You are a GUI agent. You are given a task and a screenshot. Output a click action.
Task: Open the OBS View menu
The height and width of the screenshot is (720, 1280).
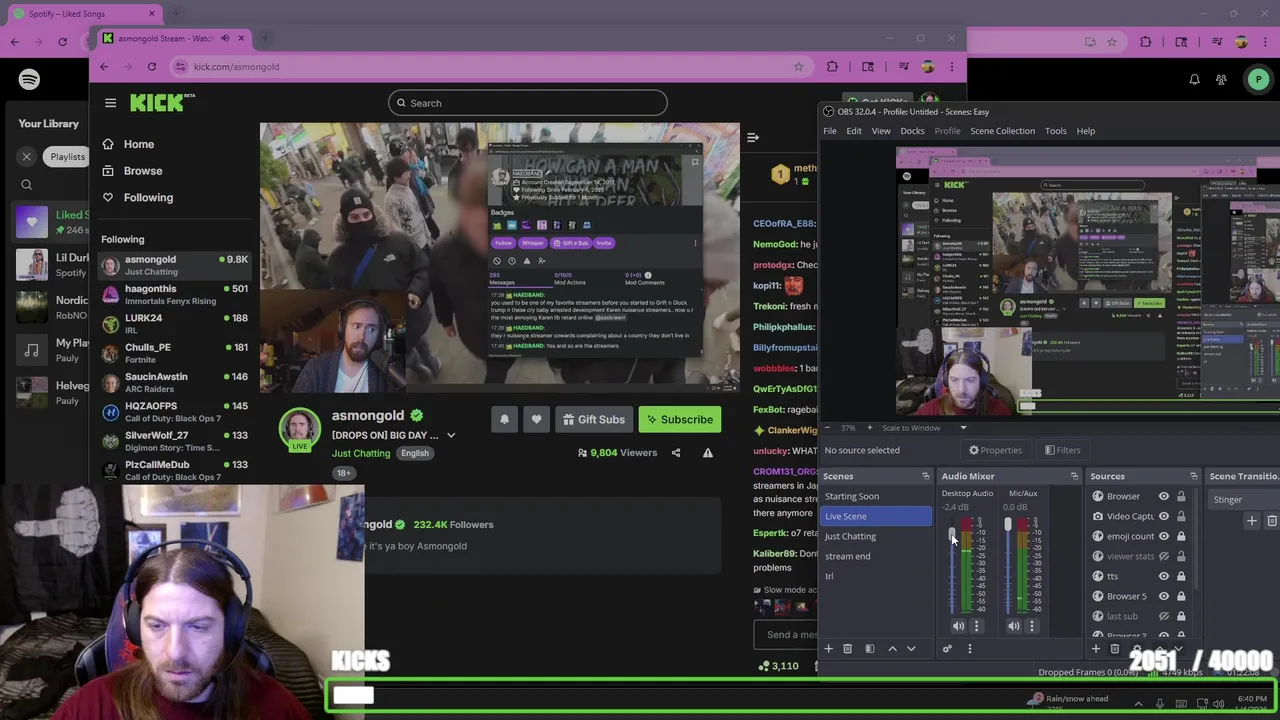pos(881,131)
